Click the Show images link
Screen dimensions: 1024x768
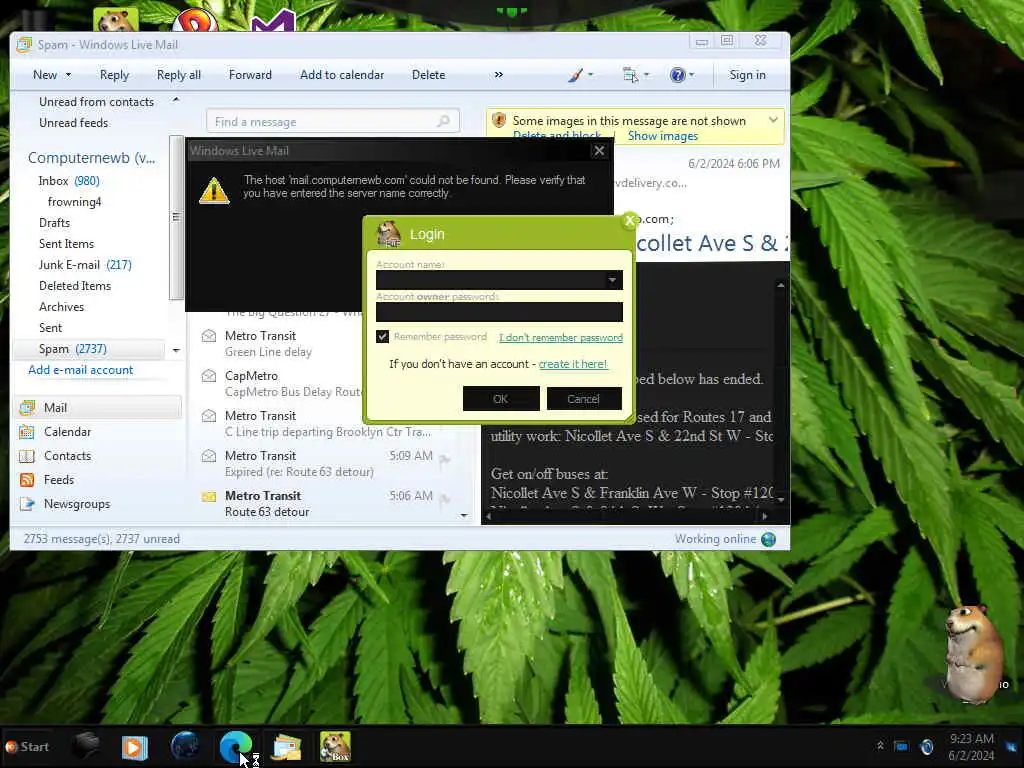[663, 136]
